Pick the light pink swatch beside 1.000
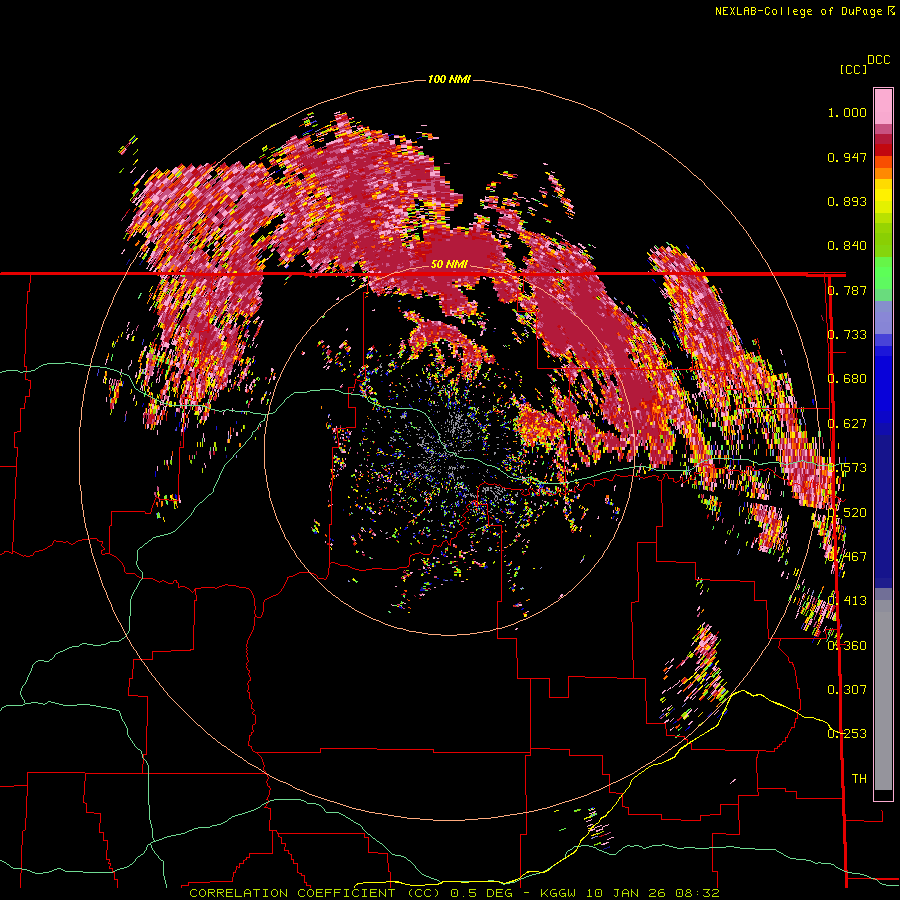Screen dimensions: 900x900 pyautogui.click(x=883, y=107)
